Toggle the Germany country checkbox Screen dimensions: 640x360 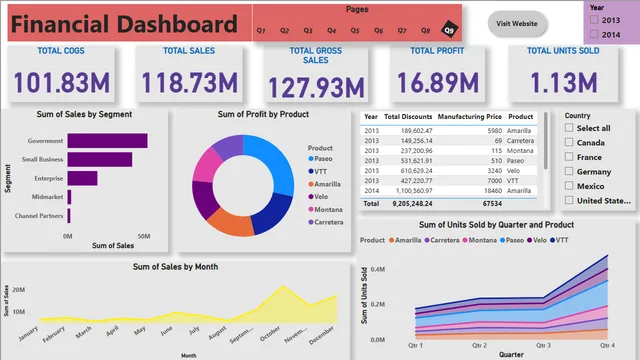[569, 171]
